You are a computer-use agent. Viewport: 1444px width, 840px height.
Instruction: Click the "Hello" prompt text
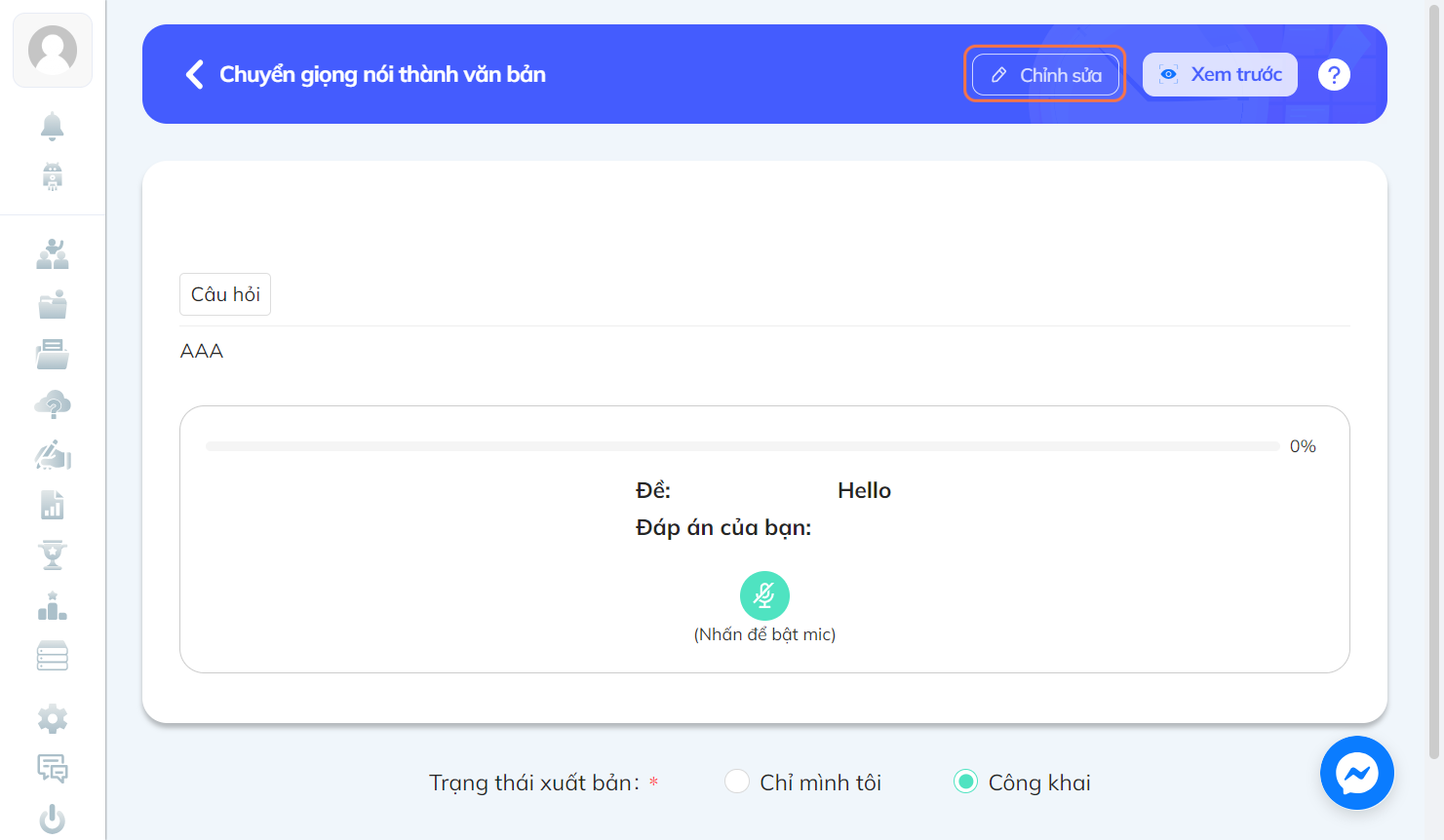(x=864, y=490)
